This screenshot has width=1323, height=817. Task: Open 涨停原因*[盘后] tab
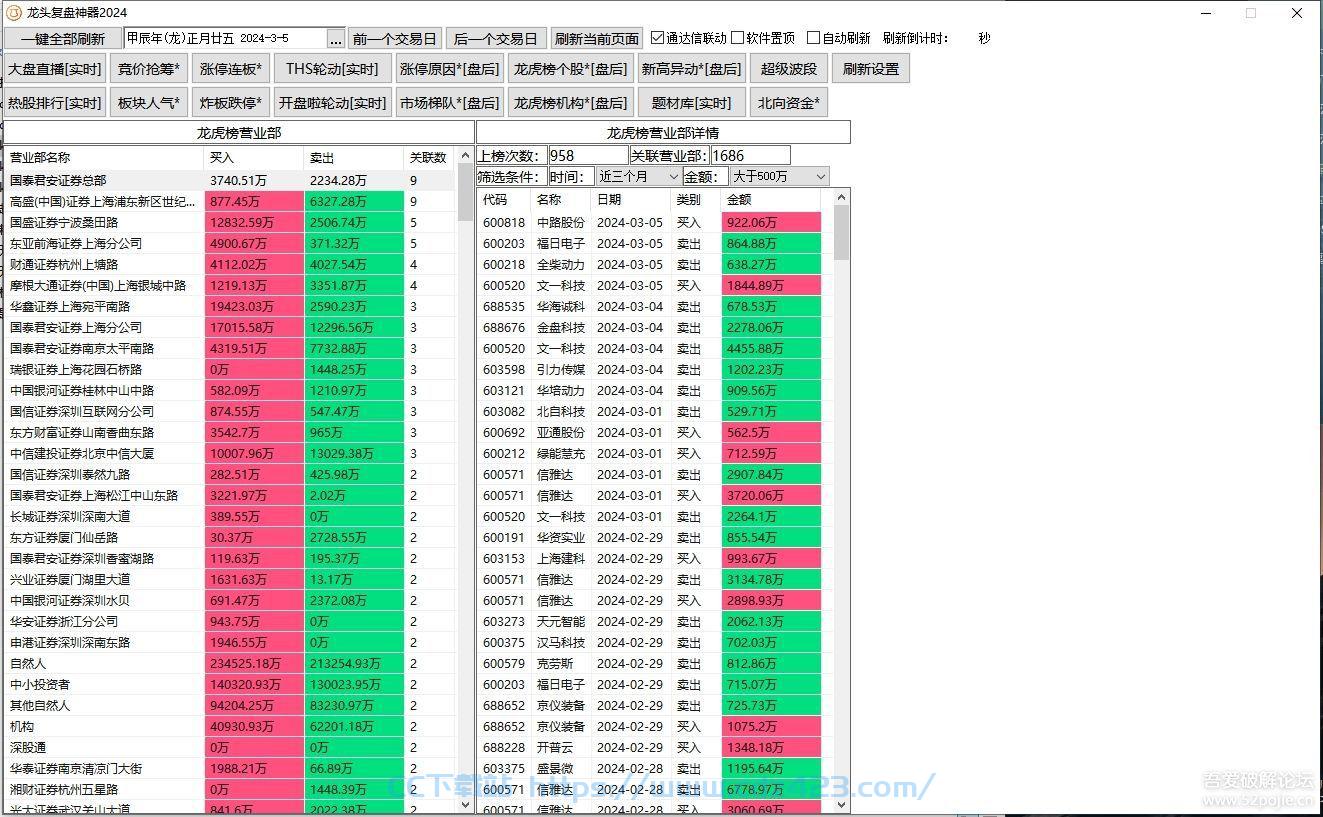pyautogui.click(x=449, y=69)
